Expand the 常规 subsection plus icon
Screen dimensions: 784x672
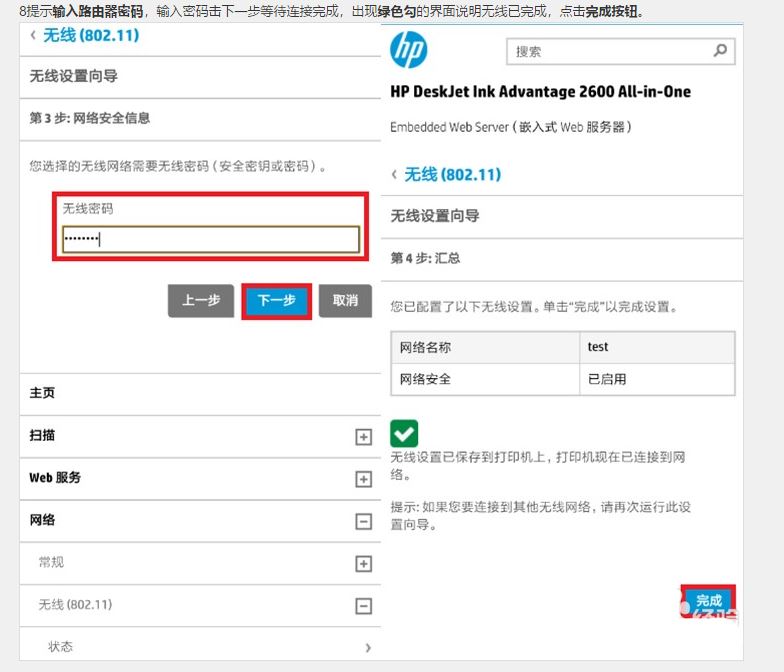click(x=364, y=564)
